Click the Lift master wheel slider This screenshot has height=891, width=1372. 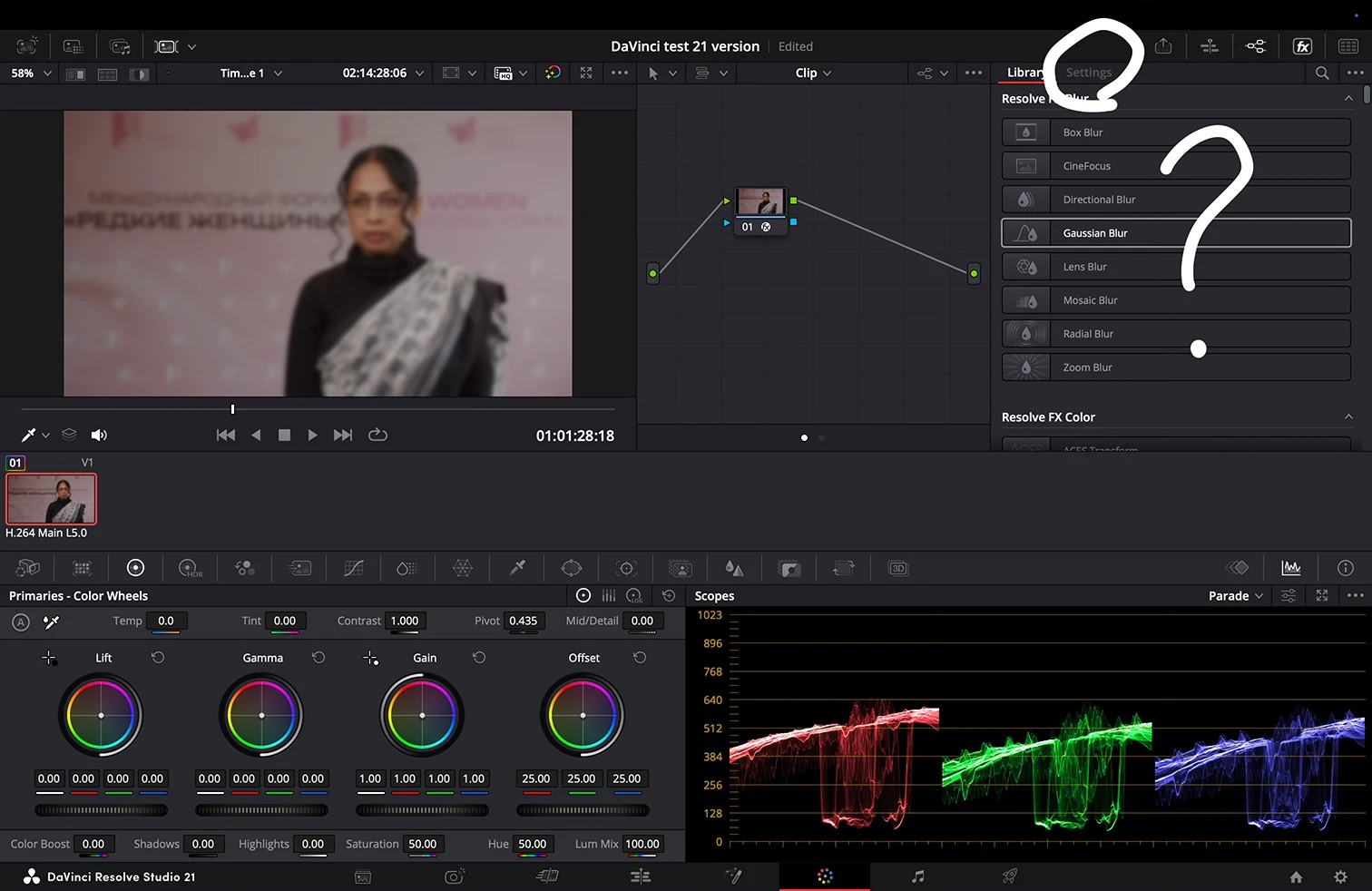point(101,810)
